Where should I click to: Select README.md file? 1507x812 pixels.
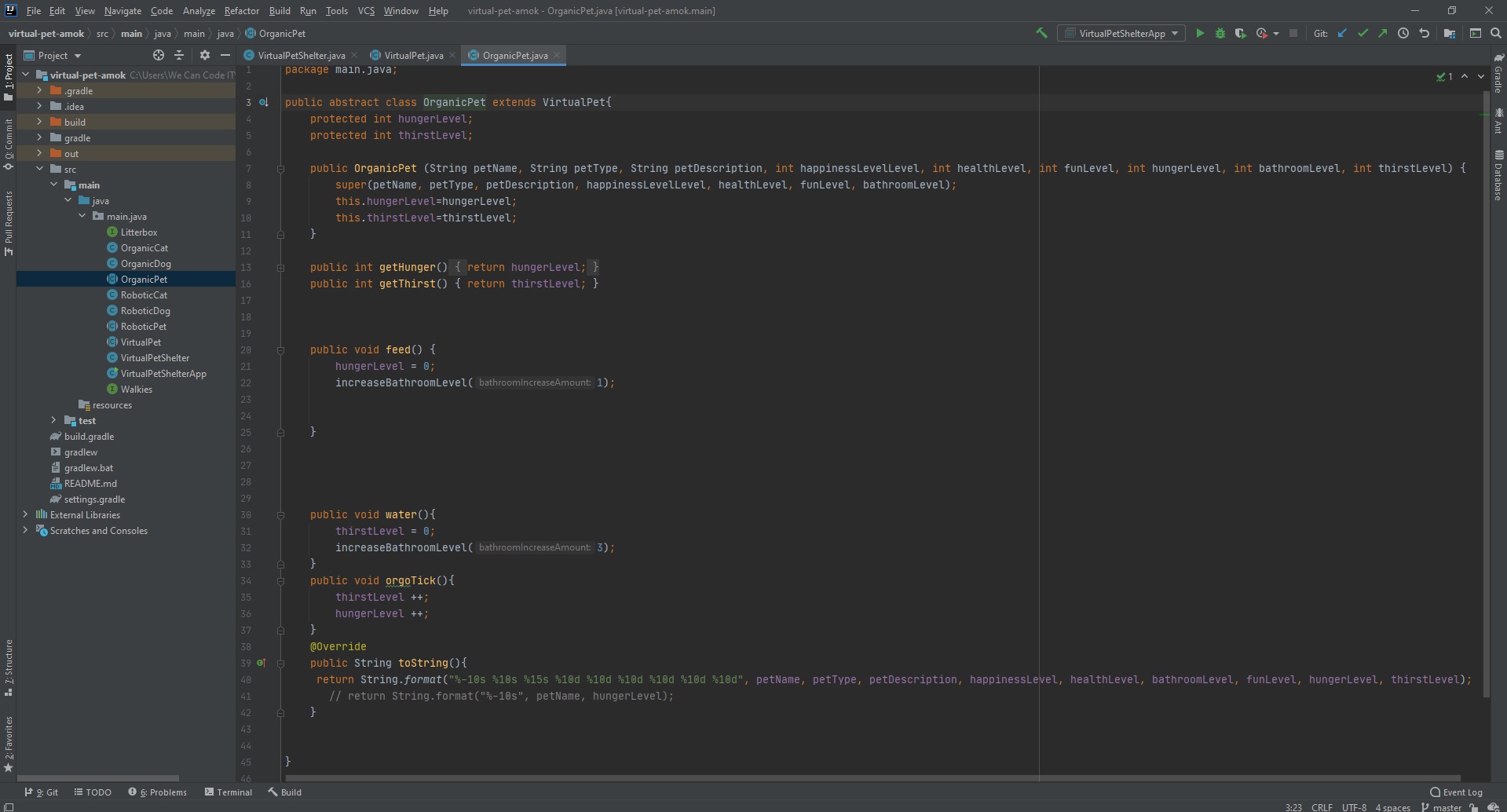coord(90,484)
